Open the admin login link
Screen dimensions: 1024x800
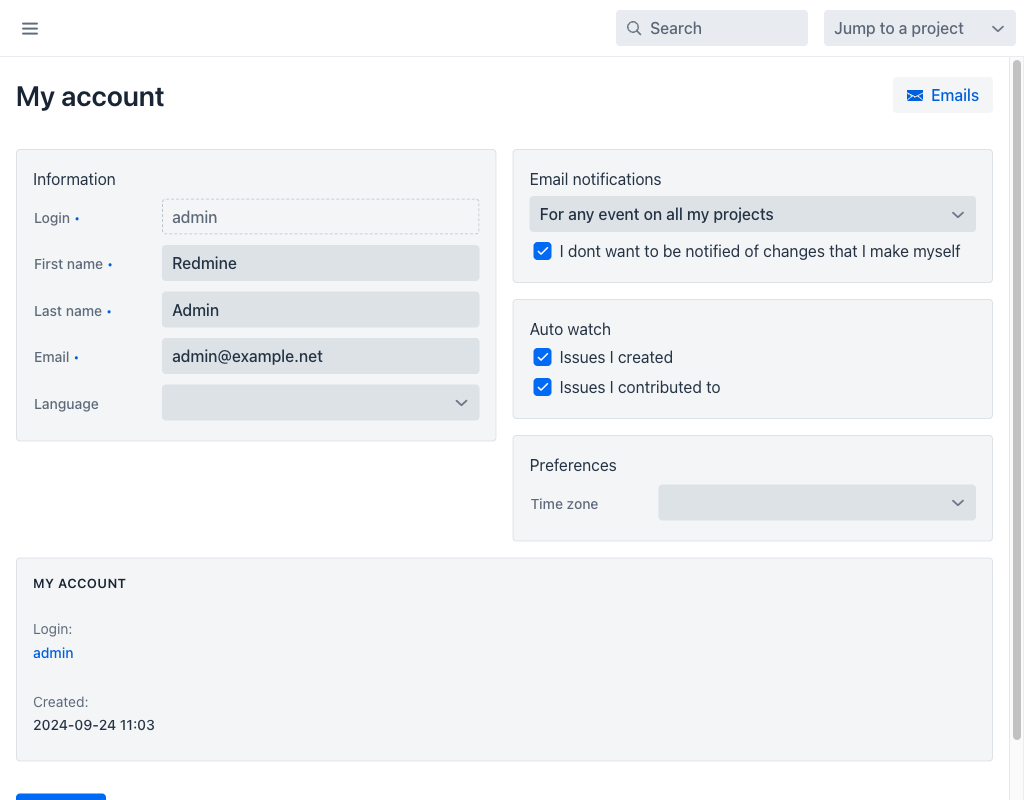click(x=53, y=653)
